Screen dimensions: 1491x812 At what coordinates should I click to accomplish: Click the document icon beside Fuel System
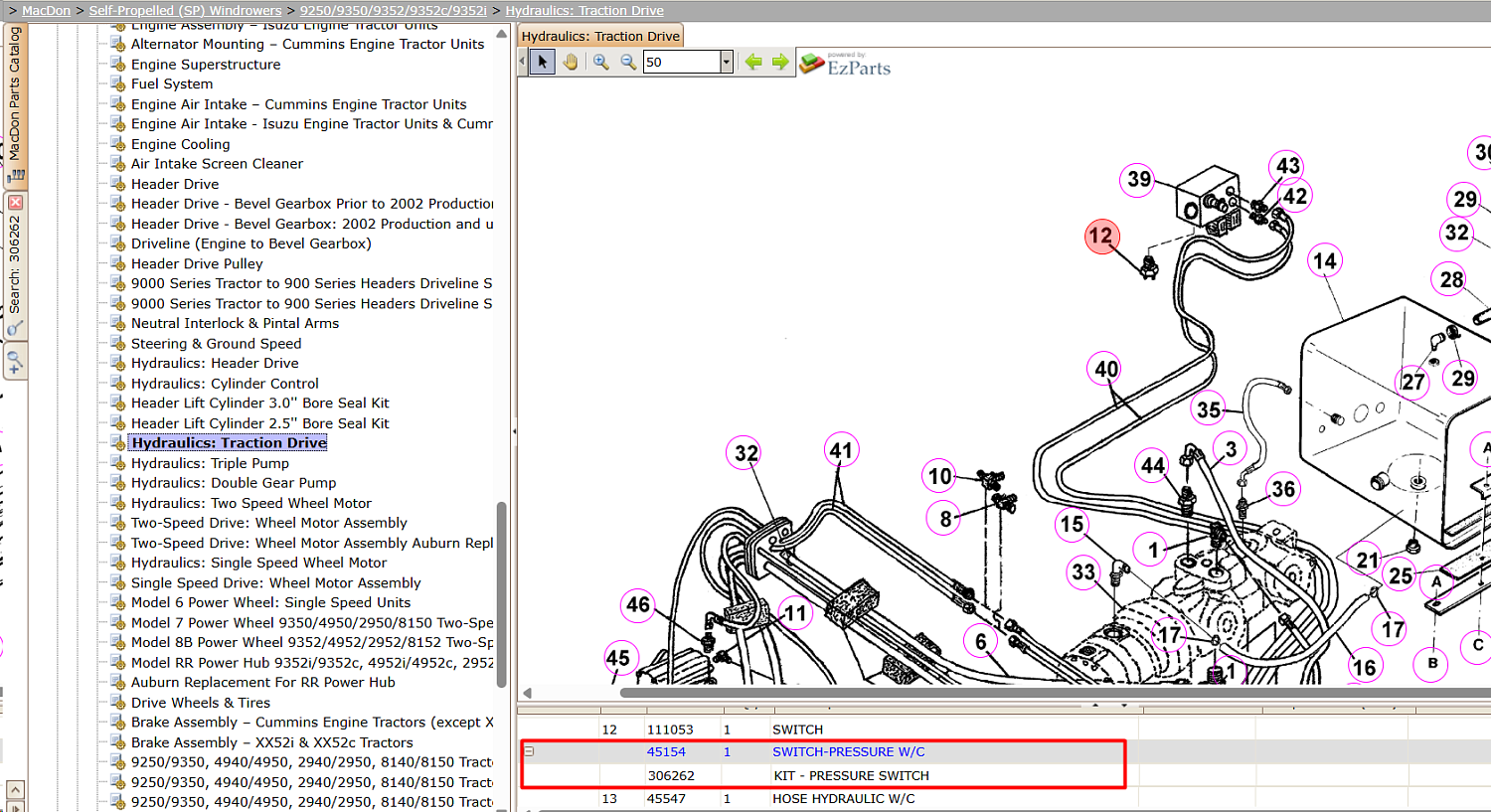click(x=117, y=83)
